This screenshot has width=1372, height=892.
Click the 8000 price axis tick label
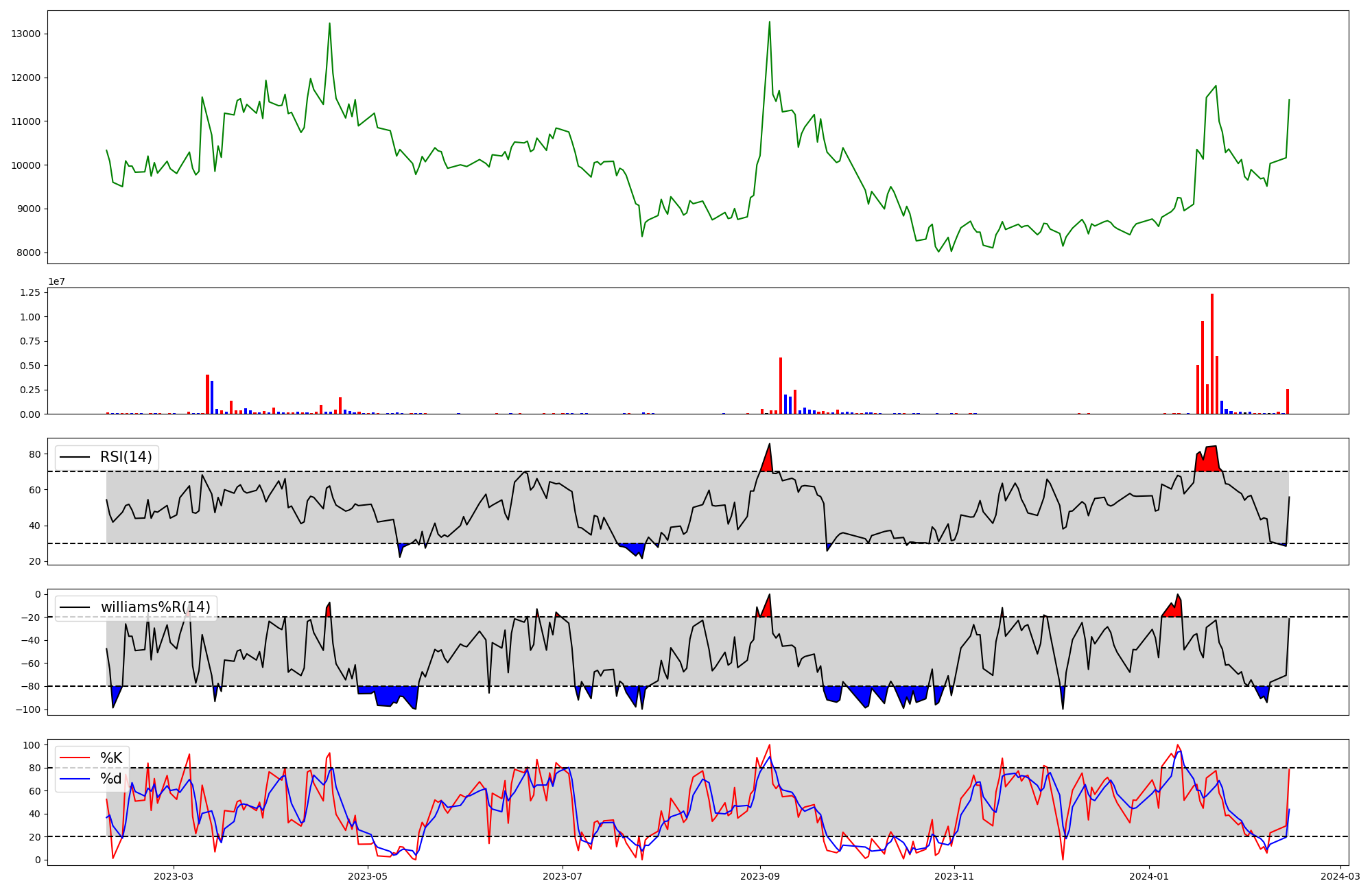pyautogui.click(x=29, y=253)
